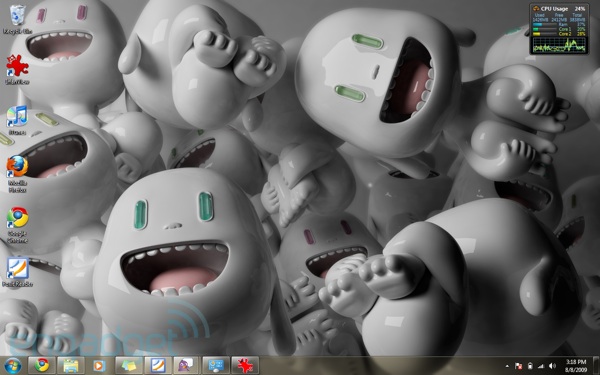Screen dimensions: 600x375
Task: Open the volume speaker tray icon
Action: (x=552, y=366)
